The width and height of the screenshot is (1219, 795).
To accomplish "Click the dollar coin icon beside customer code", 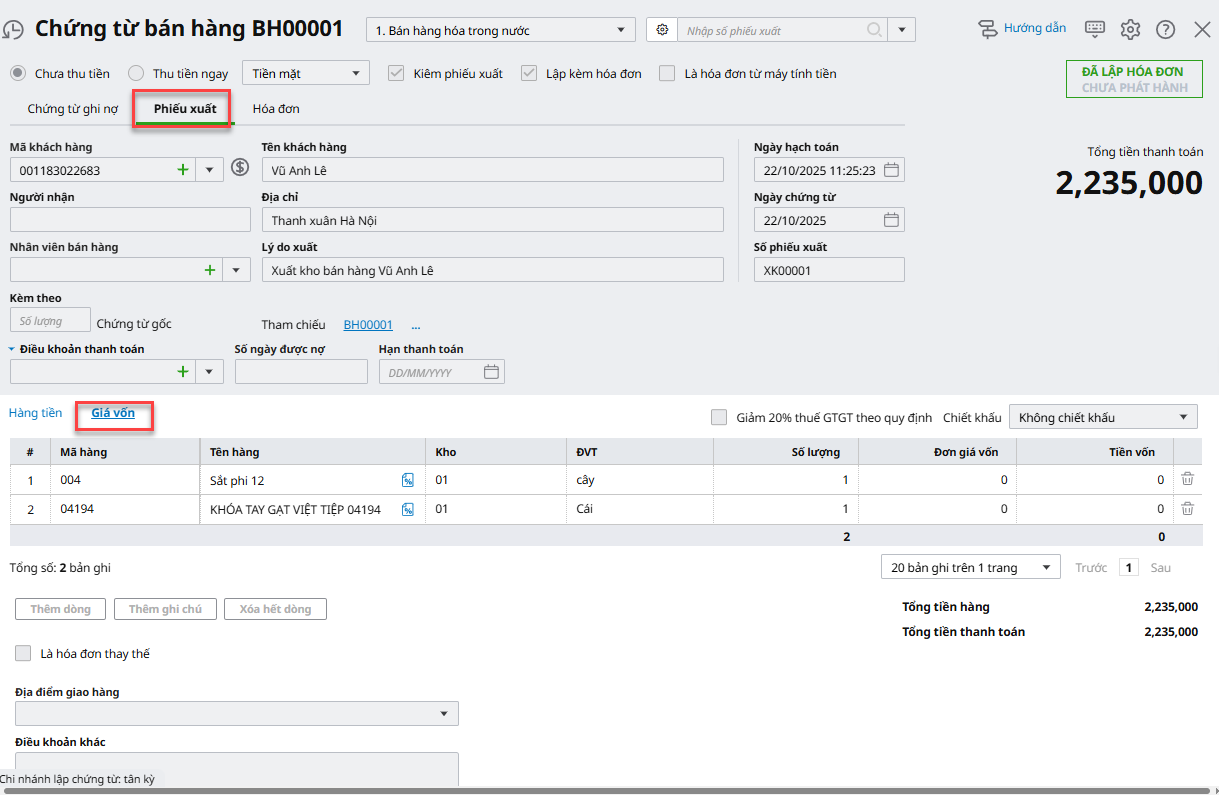I will pos(240,168).
